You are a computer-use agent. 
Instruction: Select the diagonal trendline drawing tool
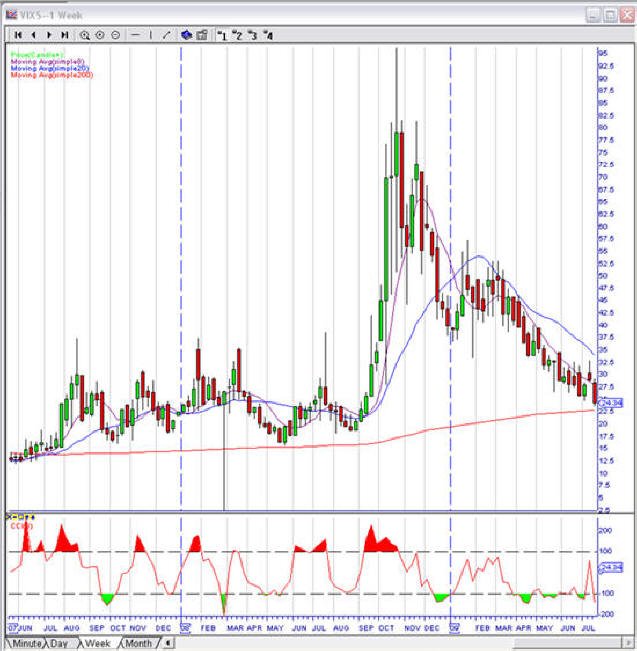(x=167, y=35)
